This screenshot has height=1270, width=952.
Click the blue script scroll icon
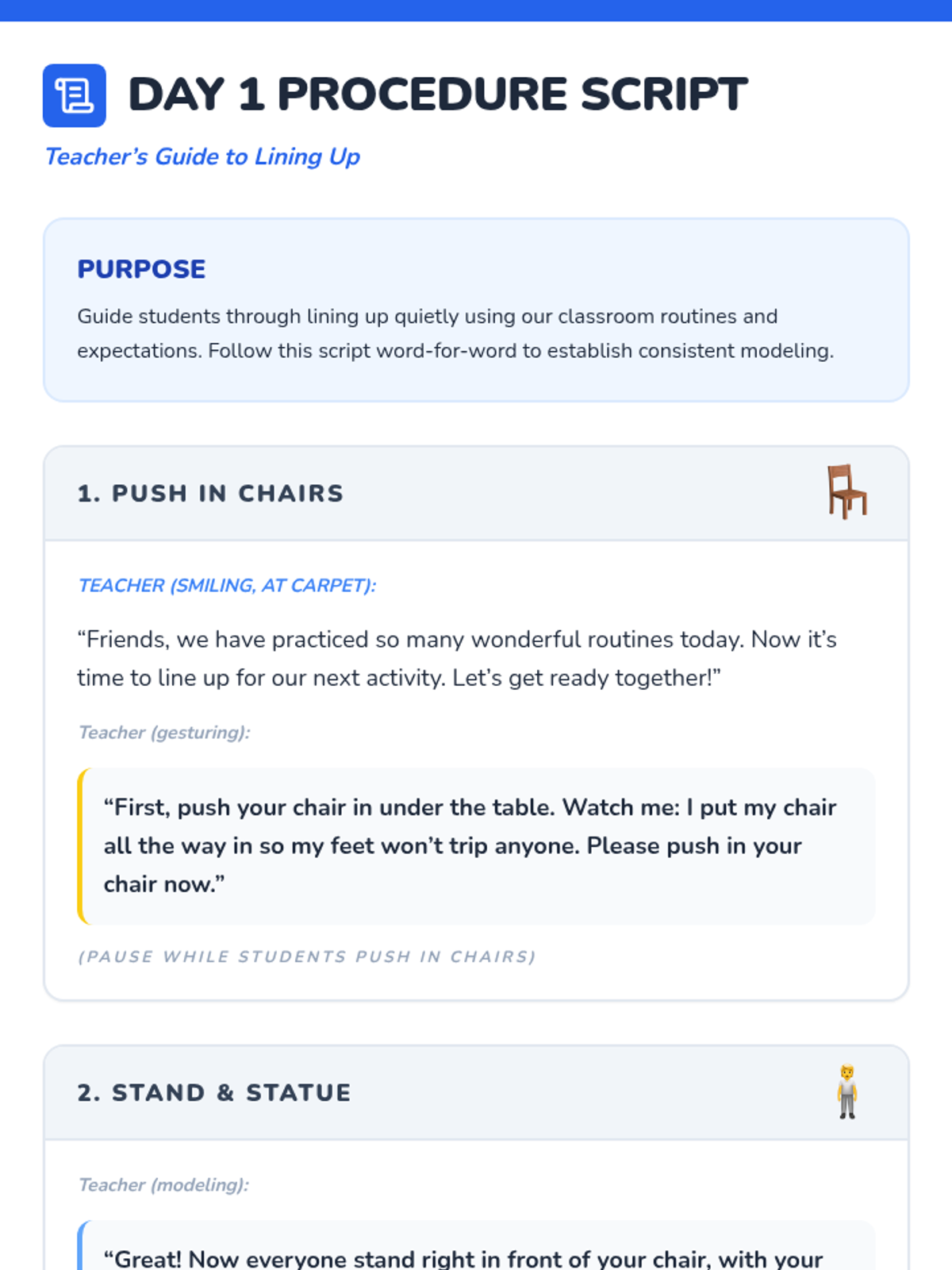click(x=74, y=95)
